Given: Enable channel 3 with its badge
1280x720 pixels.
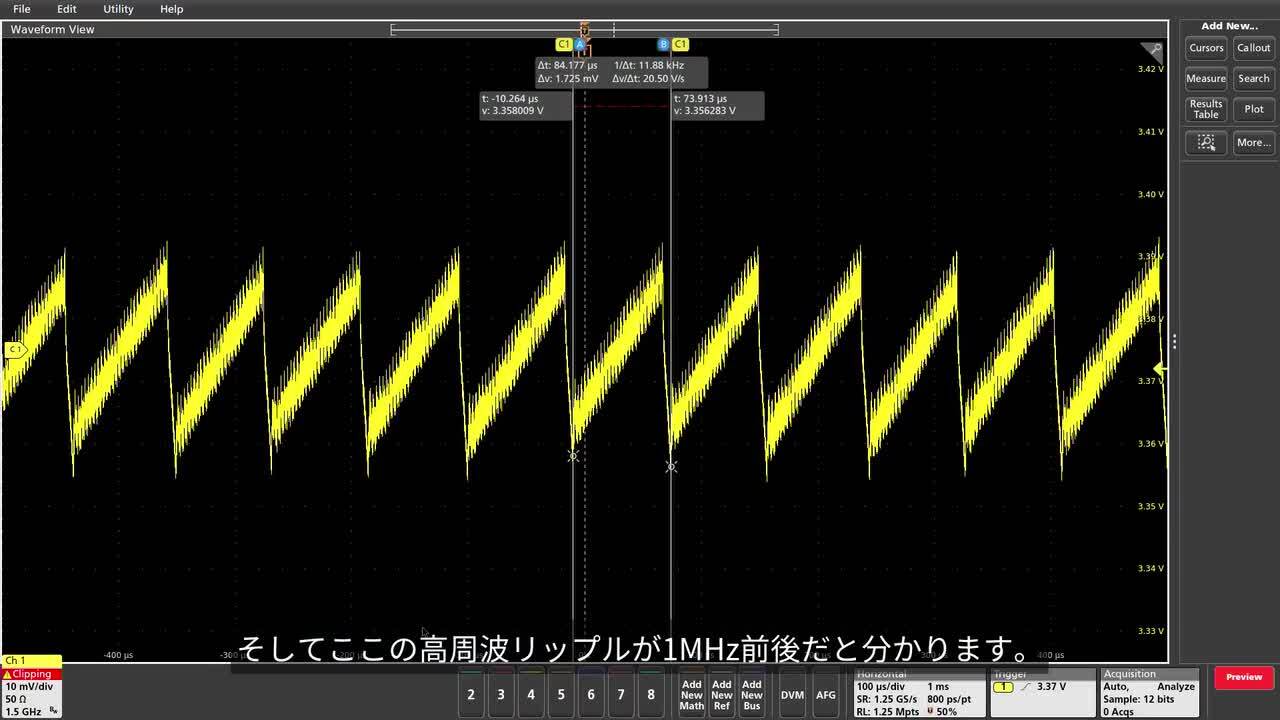Looking at the screenshot, I should [x=501, y=693].
